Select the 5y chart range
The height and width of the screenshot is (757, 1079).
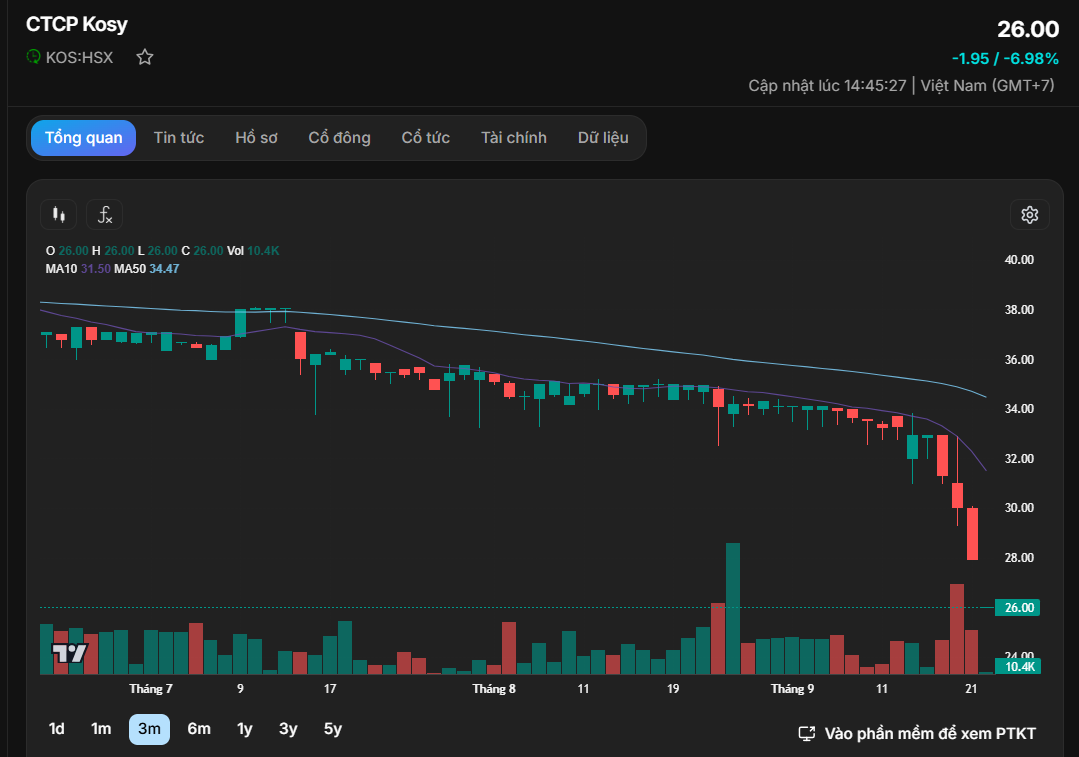tap(333, 729)
